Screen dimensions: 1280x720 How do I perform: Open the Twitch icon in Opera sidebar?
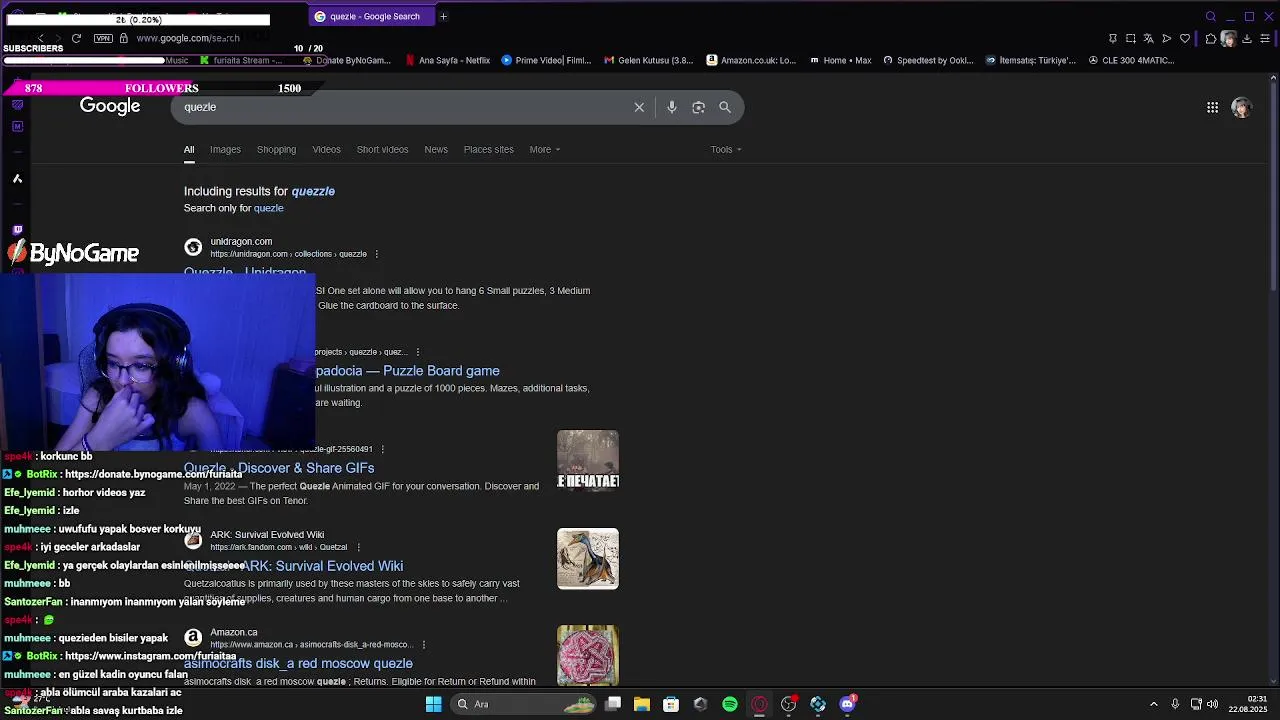click(17, 230)
